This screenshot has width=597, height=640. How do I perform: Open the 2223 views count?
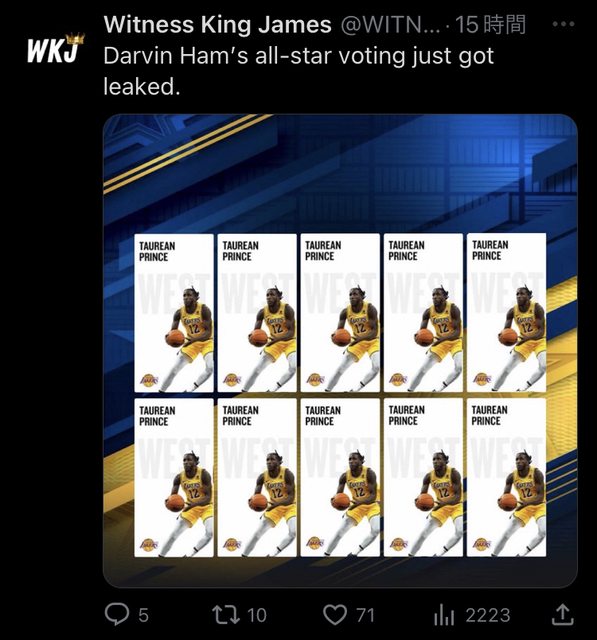[488, 615]
